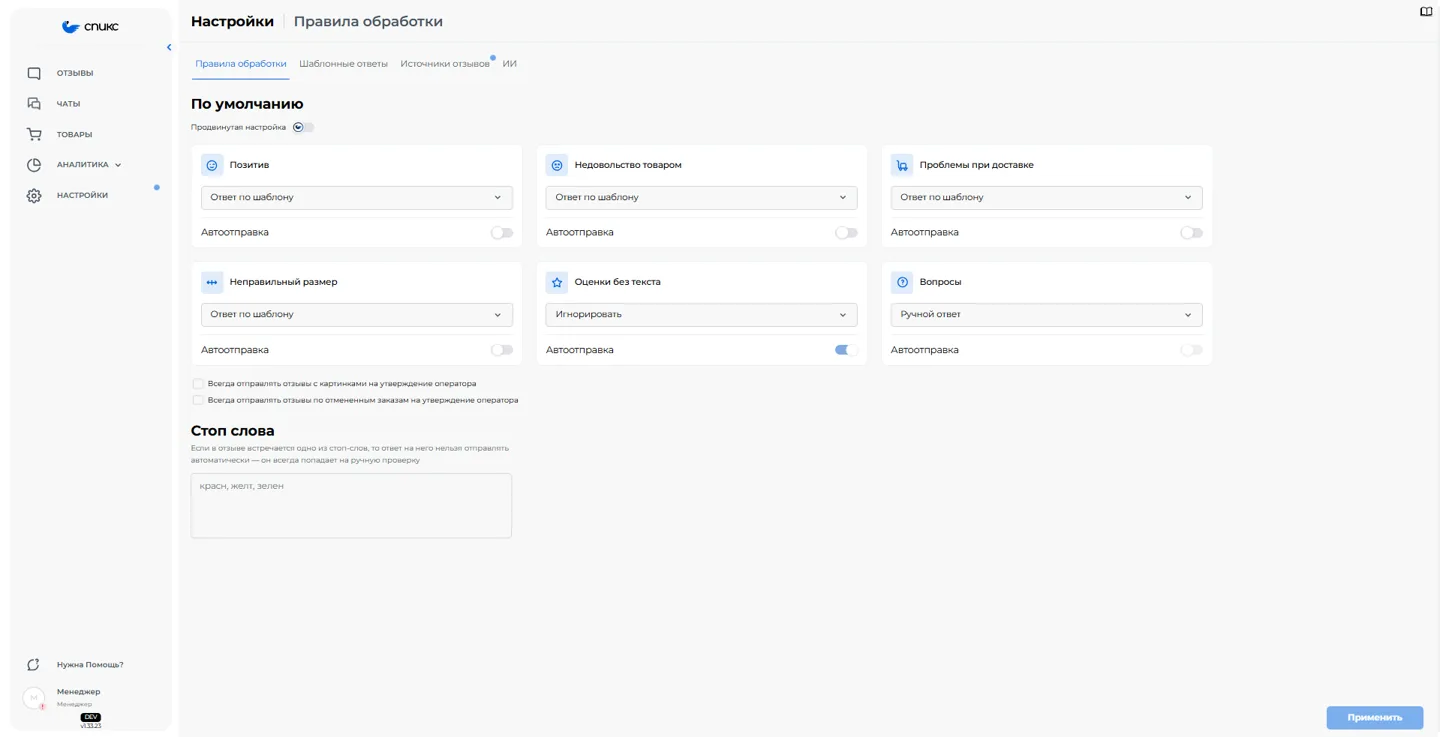Open the Позитив response dropdown
Screen dimensions: 1440x737
[357, 197]
